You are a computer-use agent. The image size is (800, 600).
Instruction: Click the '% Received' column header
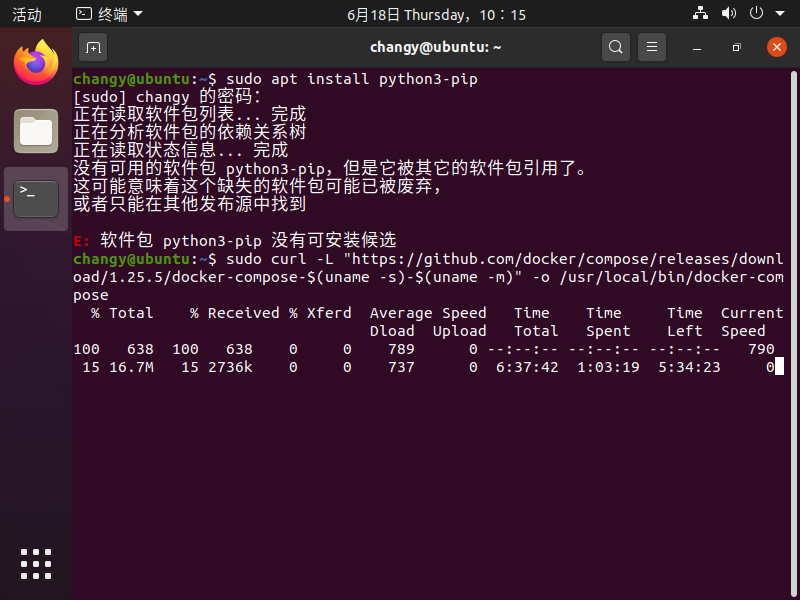pyautogui.click(x=234, y=313)
